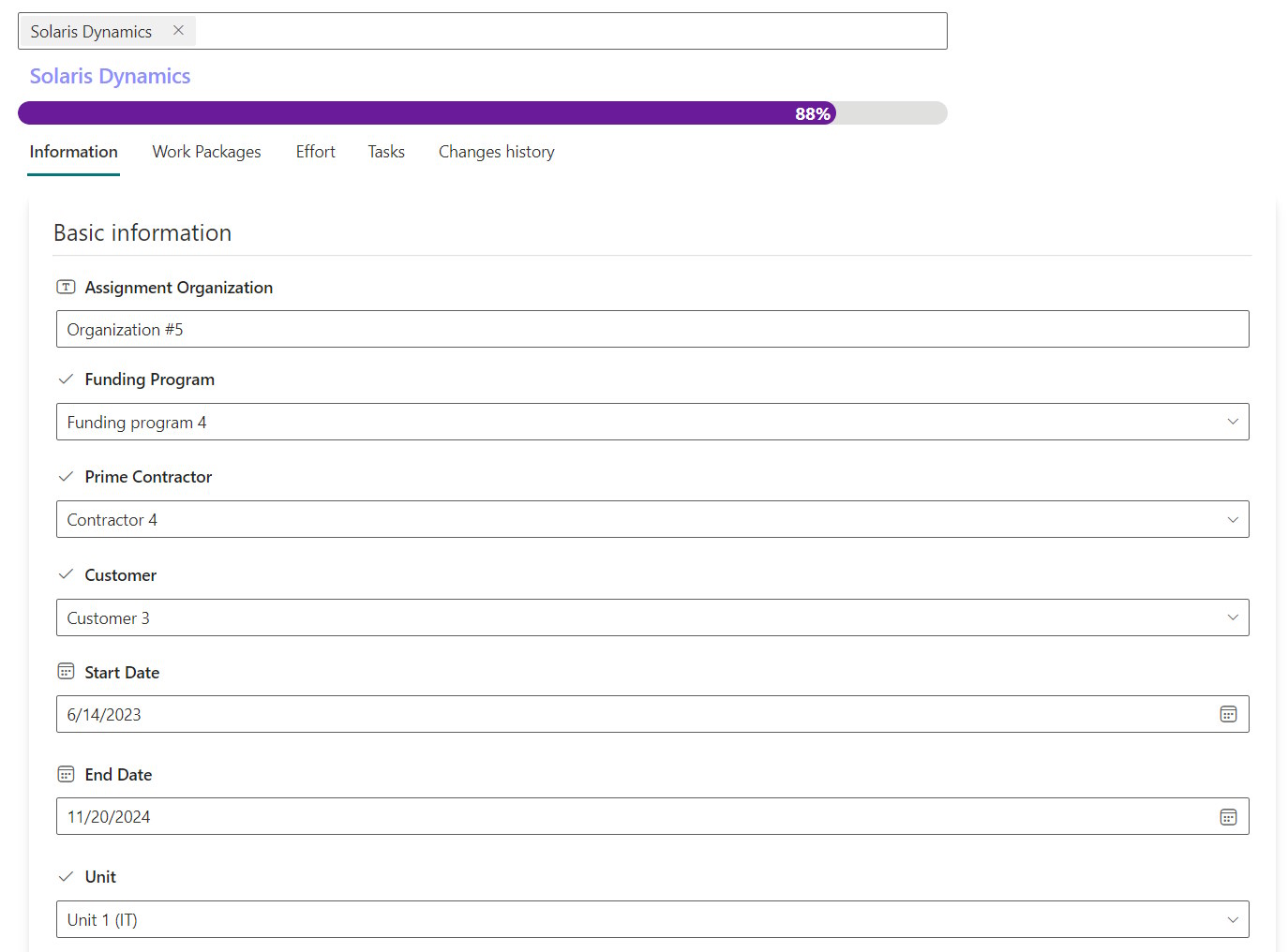The height and width of the screenshot is (952, 1288).
Task: Expand the Prime Contractor dropdown
Action: pyautogui.click(x=1232, y=520)
